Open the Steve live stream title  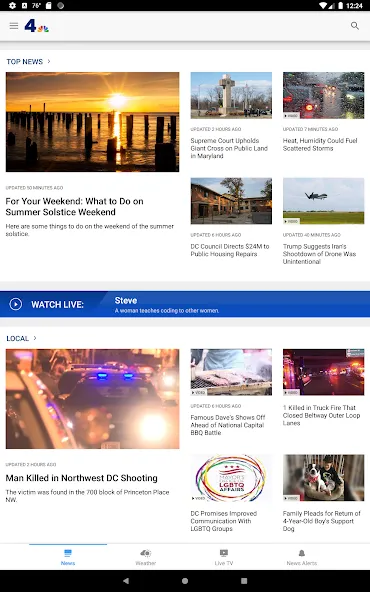point(126,301)
